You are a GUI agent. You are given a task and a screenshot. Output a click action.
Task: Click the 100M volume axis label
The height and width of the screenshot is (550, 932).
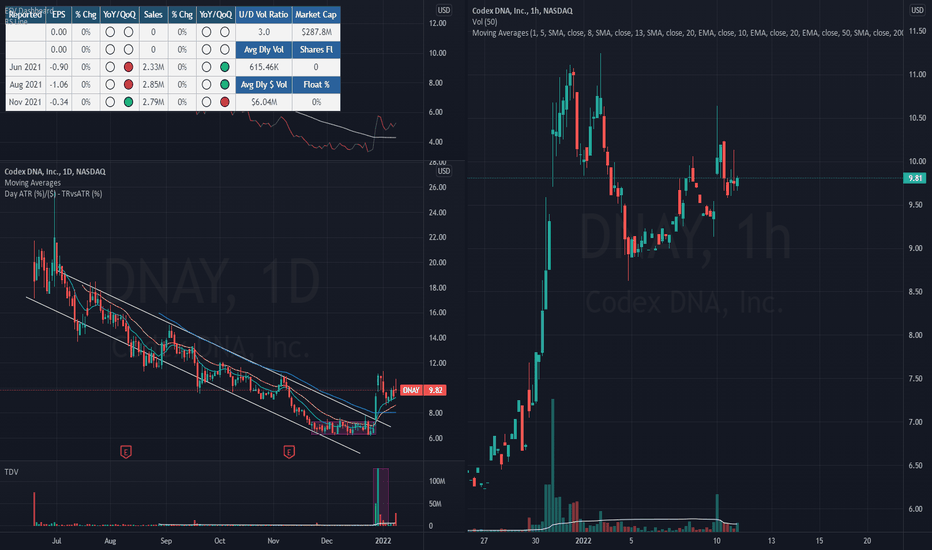point(437,481)
